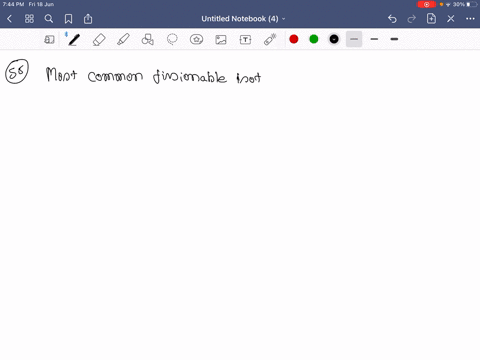This screenshot has height=360, width=480.
Task: Toggle the zoom window tool
Action: (x=49, y=40)
